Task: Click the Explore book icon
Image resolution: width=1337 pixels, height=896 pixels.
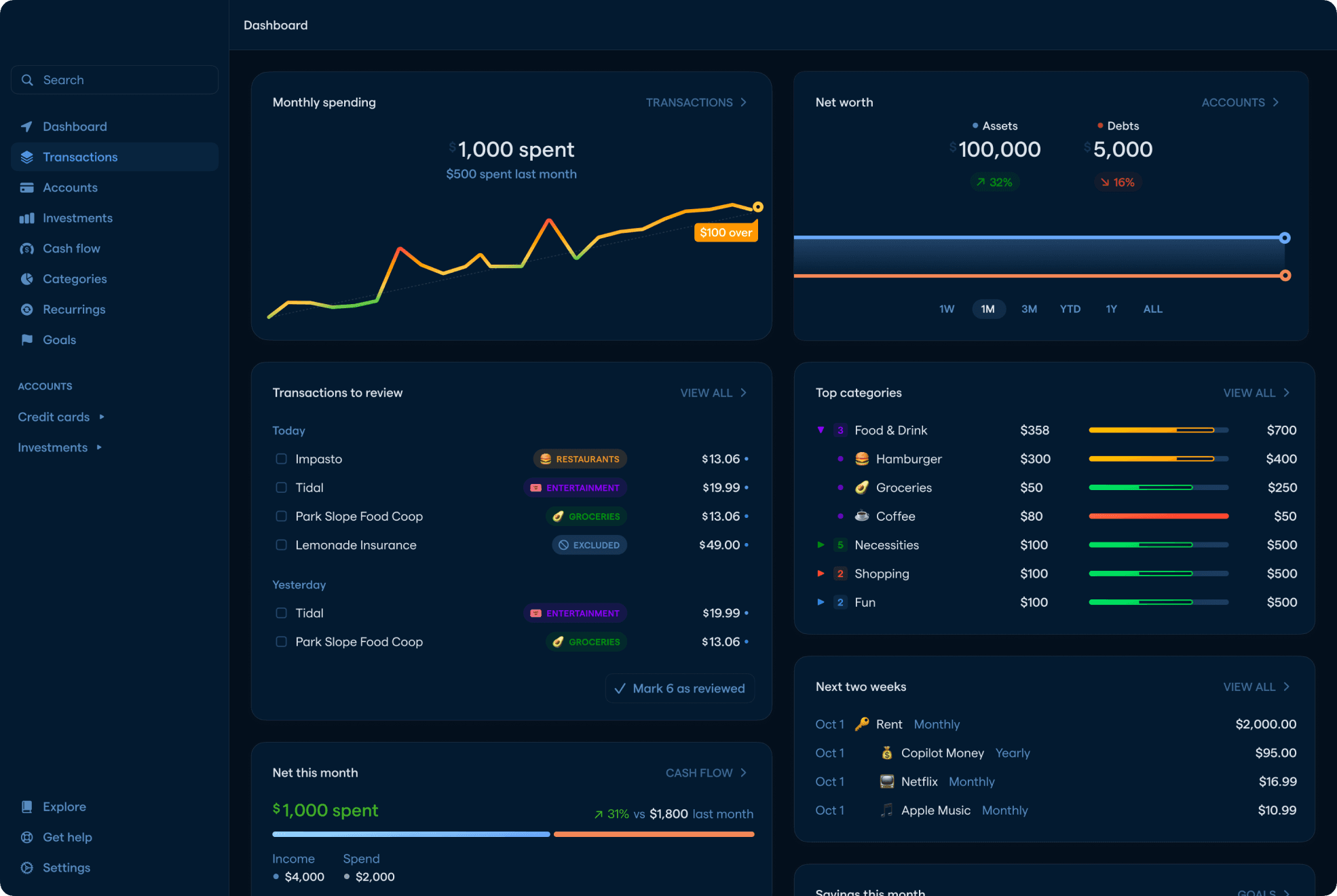Action: click(26, 807)
